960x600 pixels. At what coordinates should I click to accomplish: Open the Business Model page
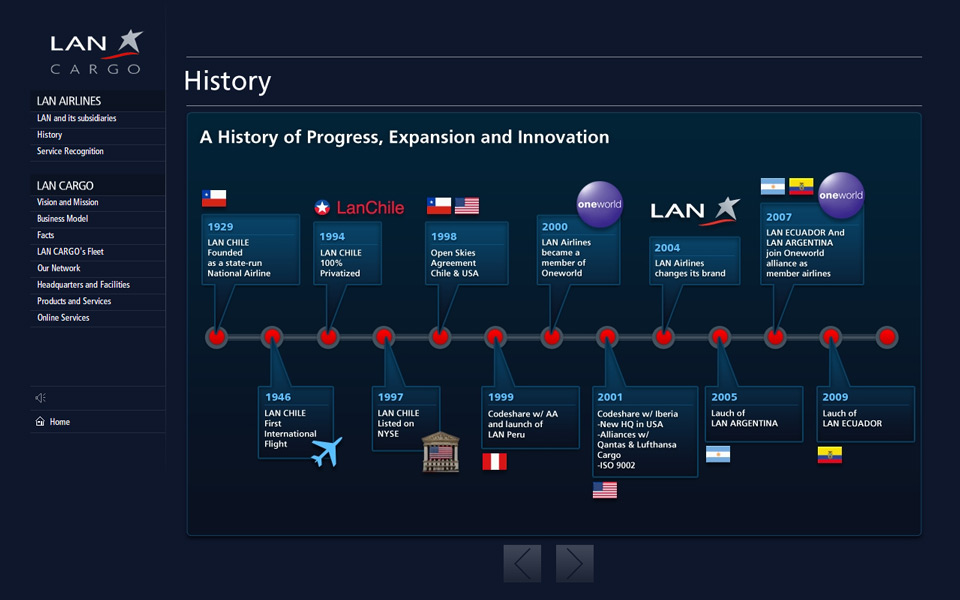(97, 219)
